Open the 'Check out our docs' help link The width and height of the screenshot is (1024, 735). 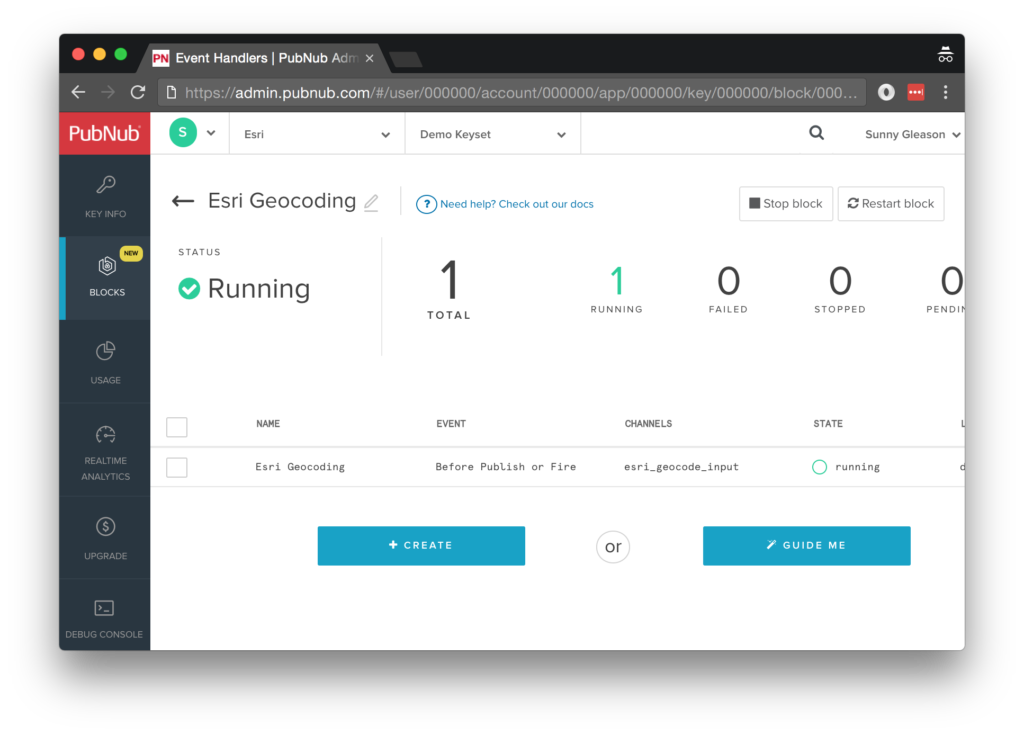click(x=516, y=204)
